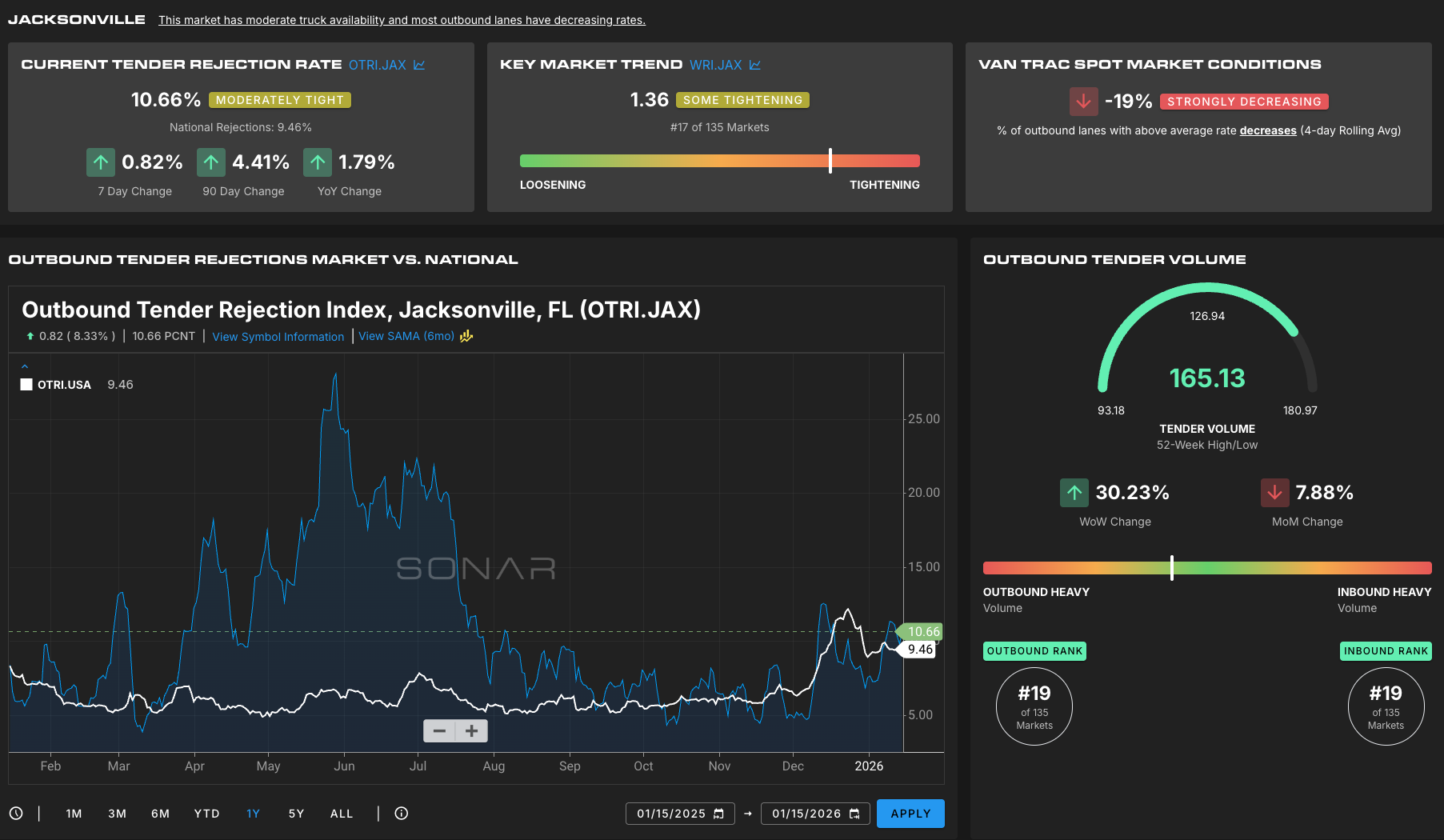The width and height of the screenshot is (1444, 840).
Task: Switch chart to 5Y range
Action: click(x=296, y=814)
